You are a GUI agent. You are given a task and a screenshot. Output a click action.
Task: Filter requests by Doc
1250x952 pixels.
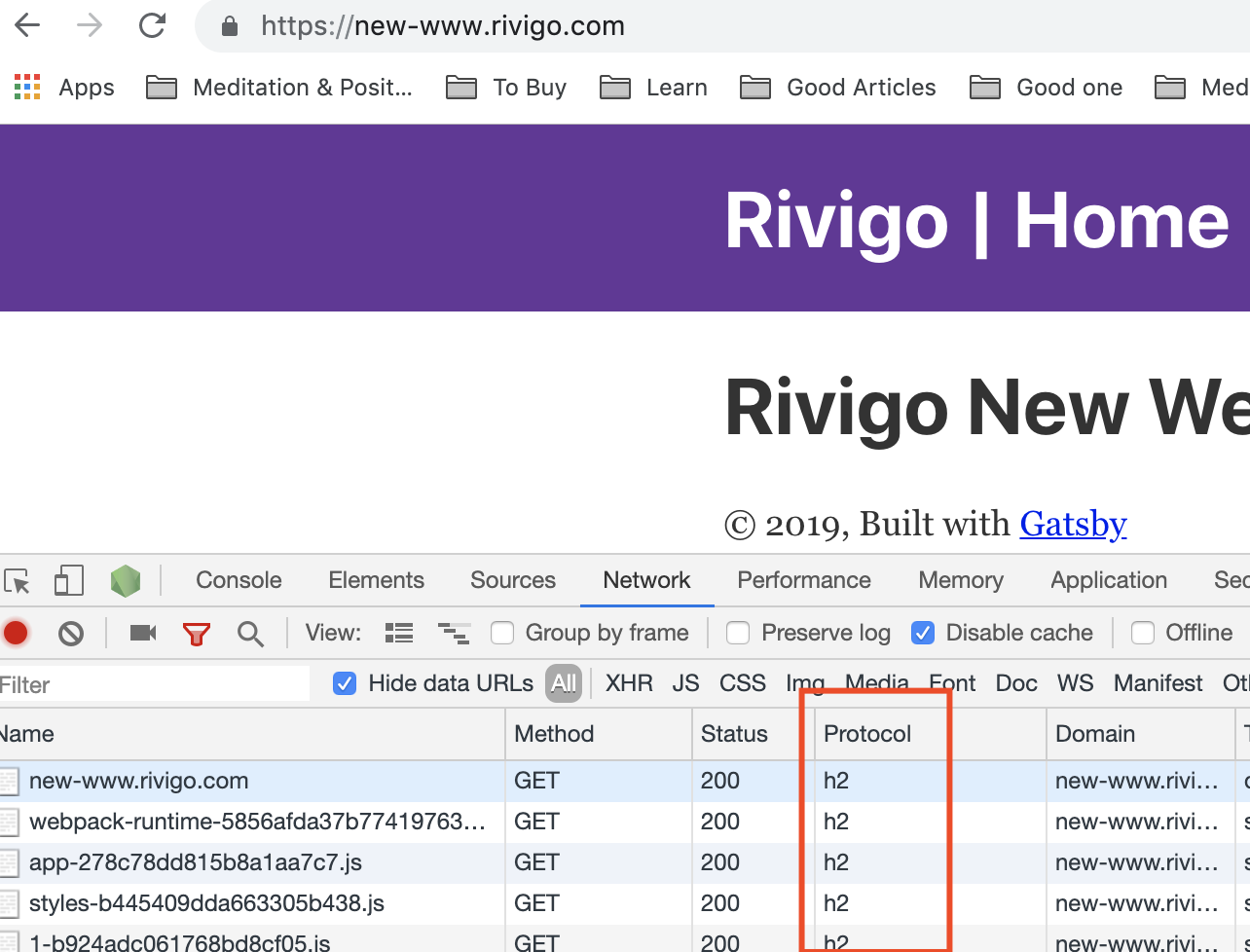1016,683
